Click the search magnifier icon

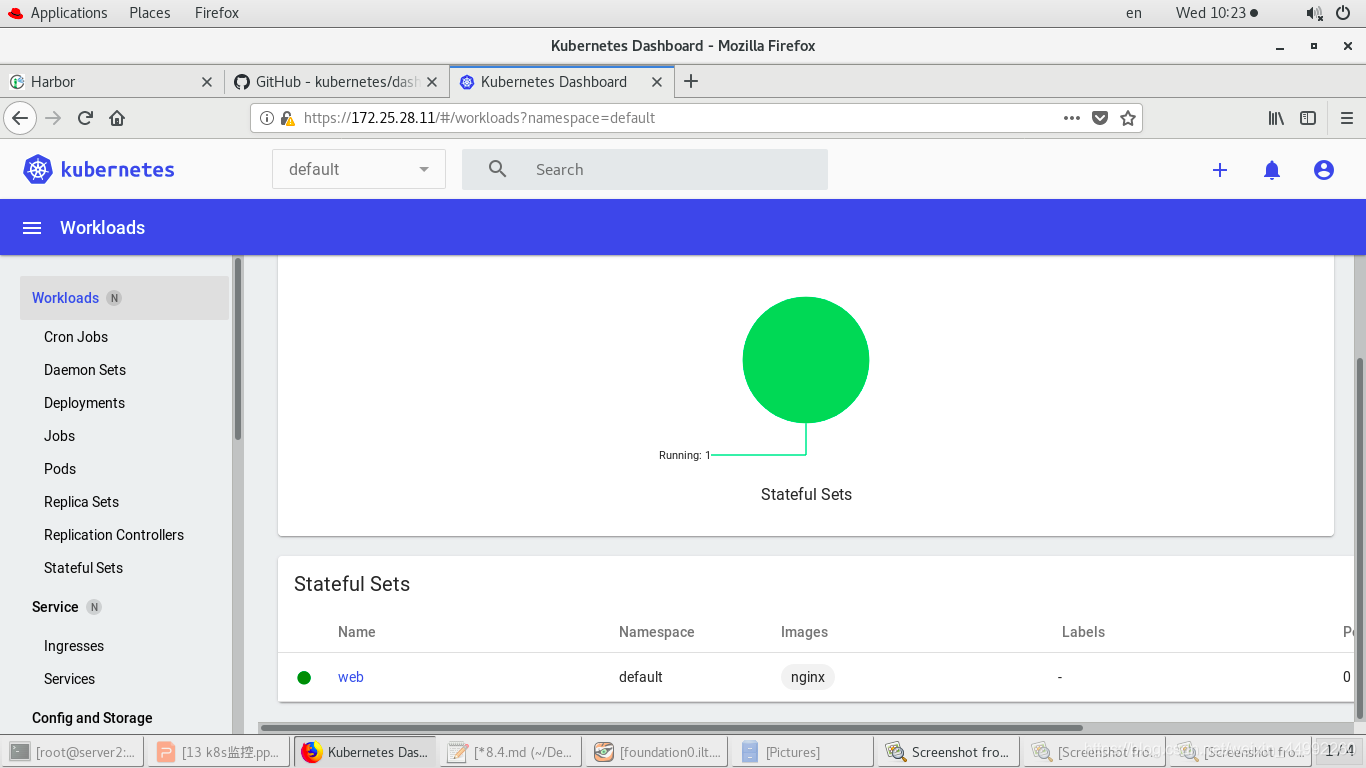click(x=497, y=169)
